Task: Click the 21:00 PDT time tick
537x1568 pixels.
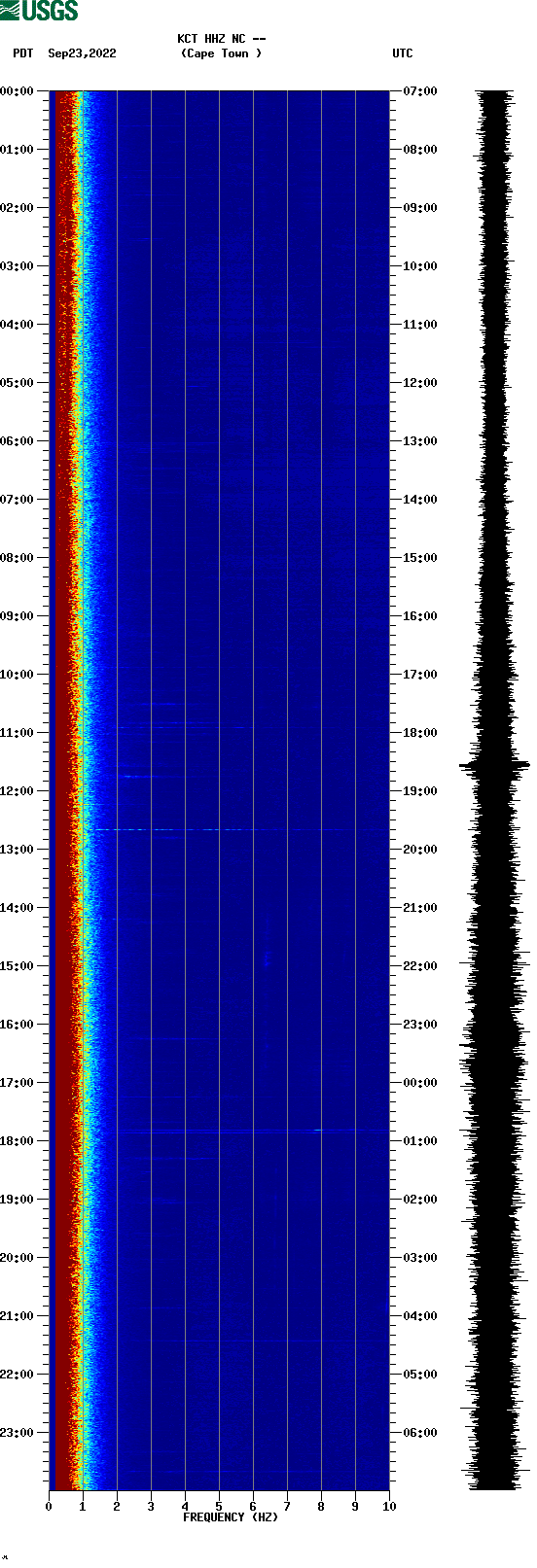Action: (x=17, y=1316)
